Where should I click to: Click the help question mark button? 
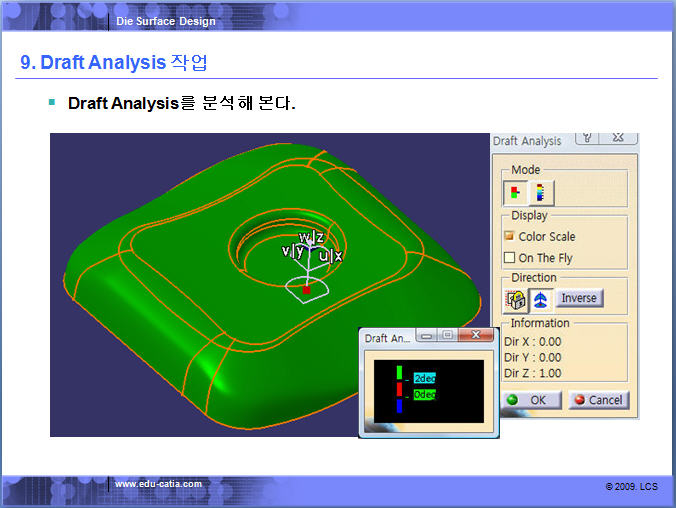(x=588, y=140)
